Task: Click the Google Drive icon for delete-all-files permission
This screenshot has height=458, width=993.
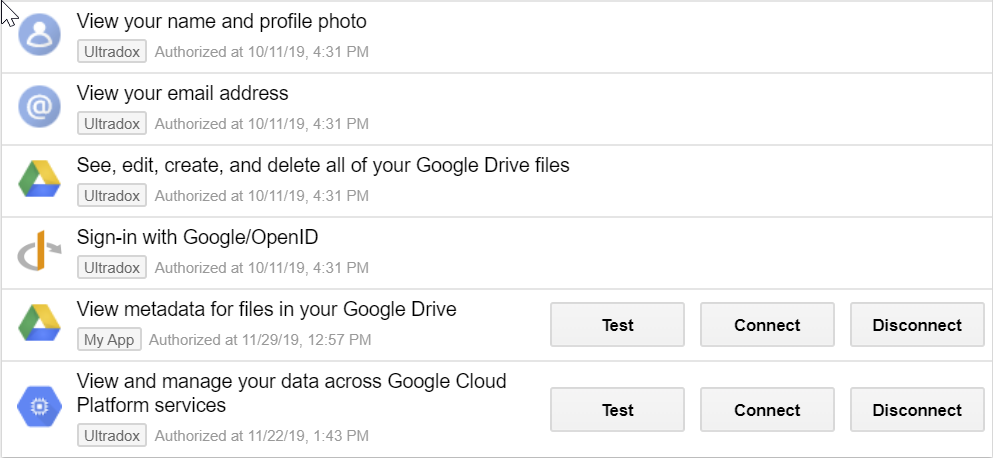Action: [39, 179]
